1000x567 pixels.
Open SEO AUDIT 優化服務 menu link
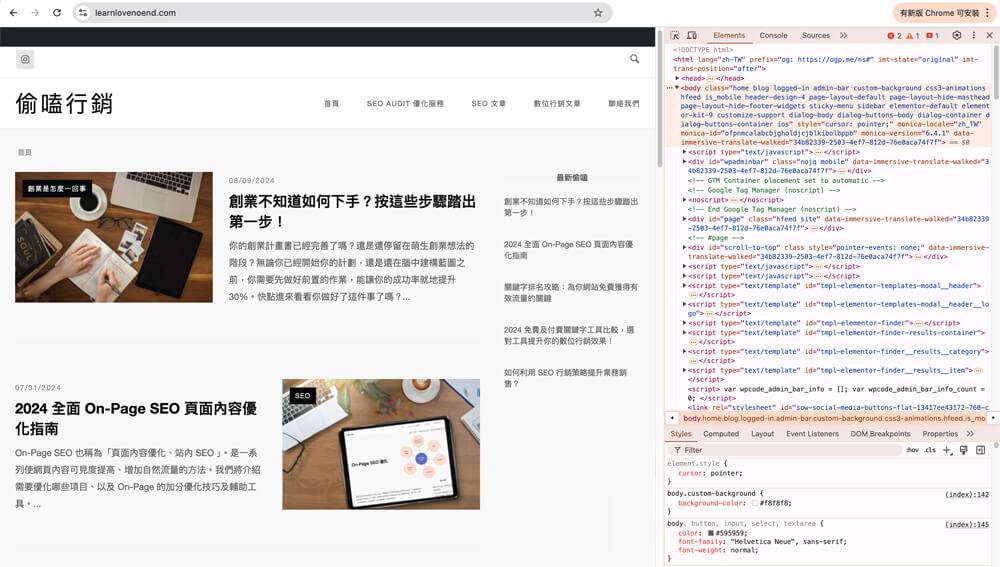pyautogui.click(x=405, y=103)
